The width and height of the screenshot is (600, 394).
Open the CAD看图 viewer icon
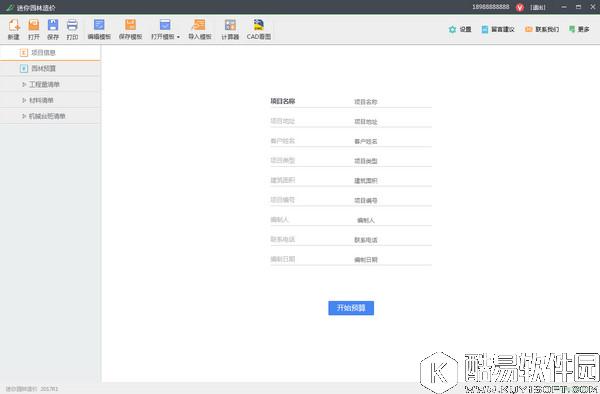tap(259, 25)
